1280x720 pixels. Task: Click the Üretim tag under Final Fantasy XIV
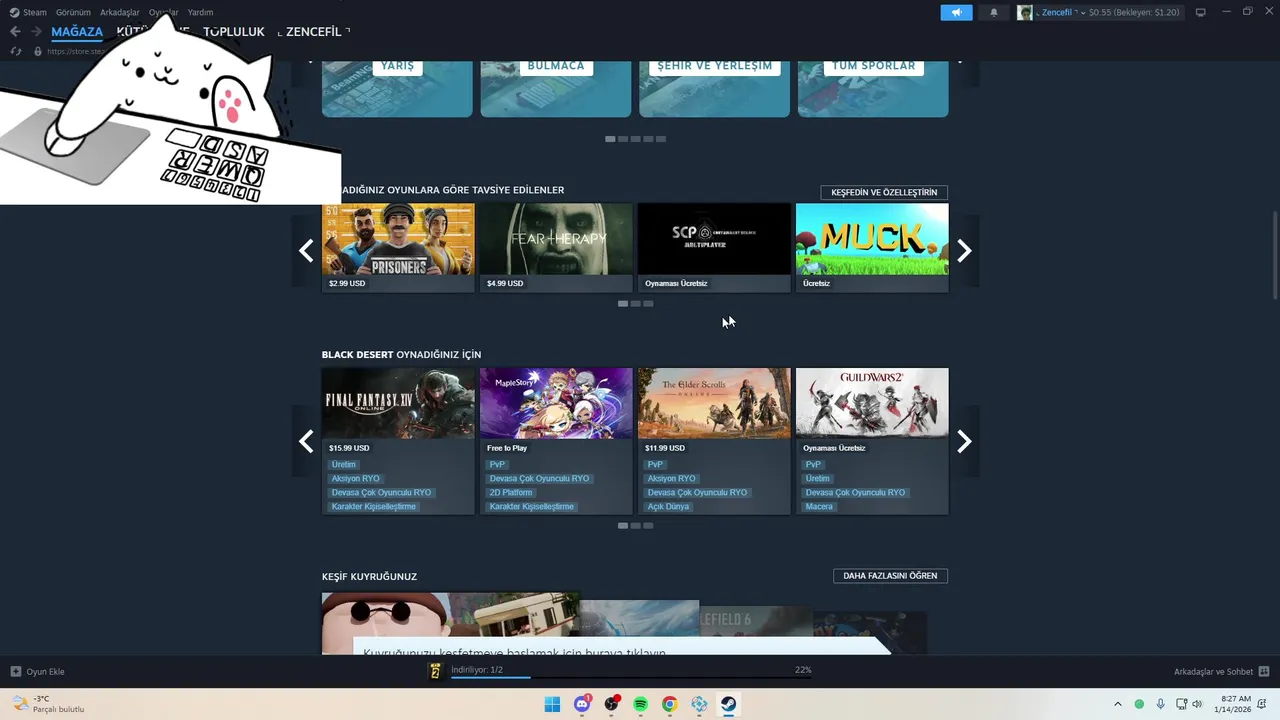coord(344,464)
